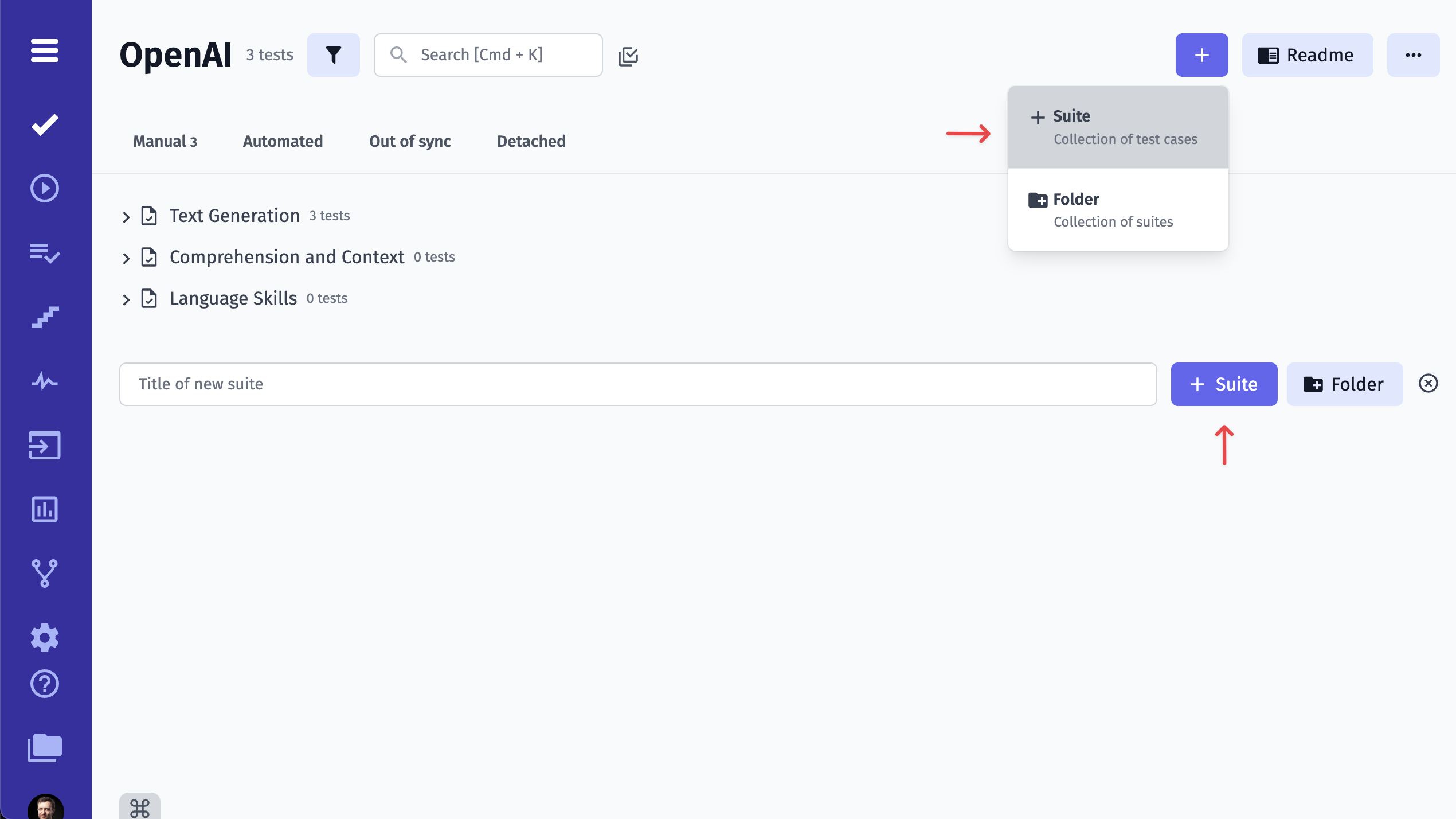Select the integrations branch icon

click(x=44, y=573)
